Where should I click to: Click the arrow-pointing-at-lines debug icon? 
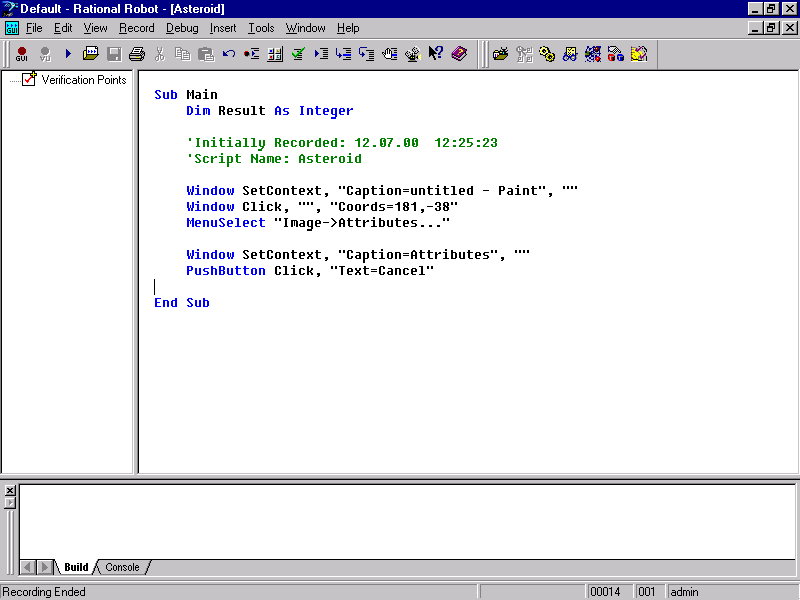tap(321, 54)
